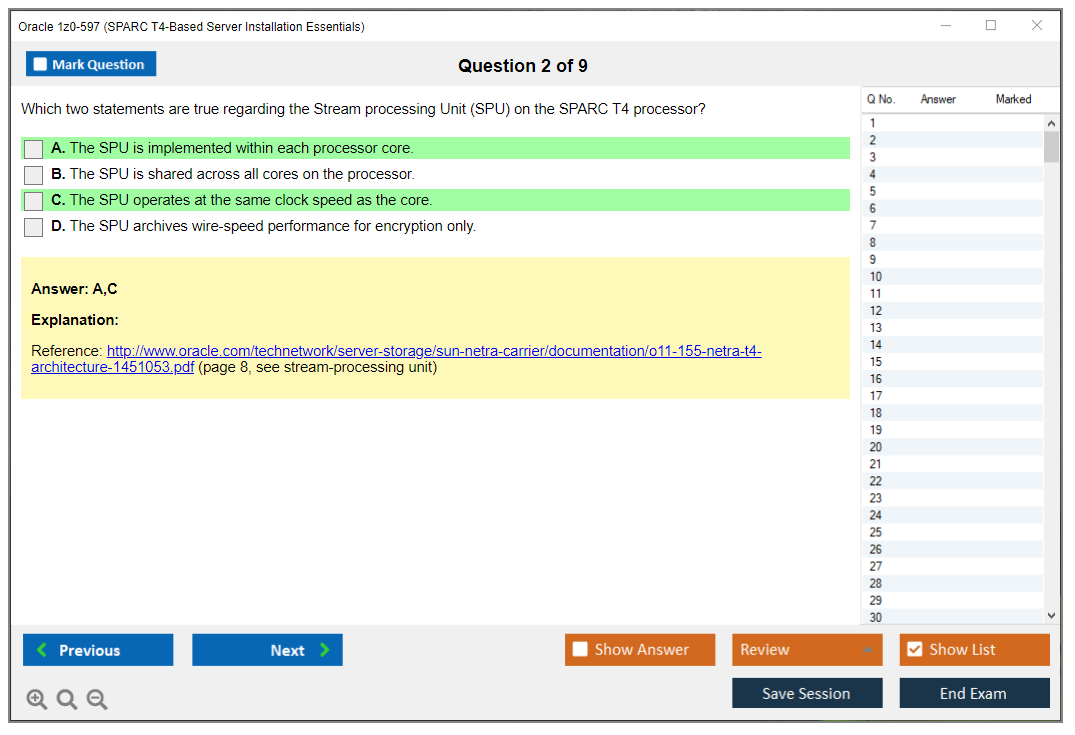Screen dimensions: 1075x735
Task: Check answer option C about clock speed
Action: (33, 200)
